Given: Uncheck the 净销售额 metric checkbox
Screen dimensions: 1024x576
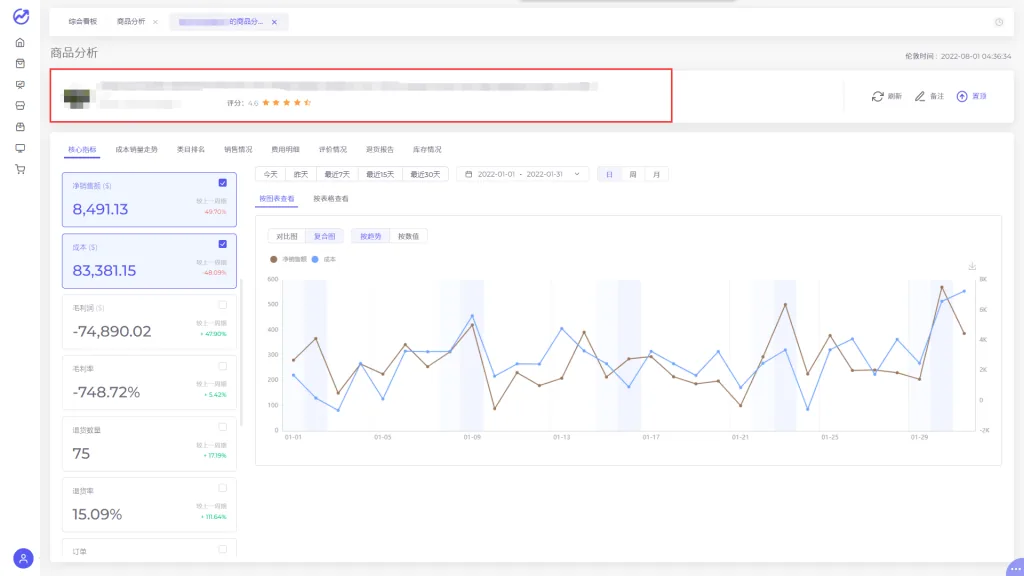Looking at the screenshot, I should 223,183.
